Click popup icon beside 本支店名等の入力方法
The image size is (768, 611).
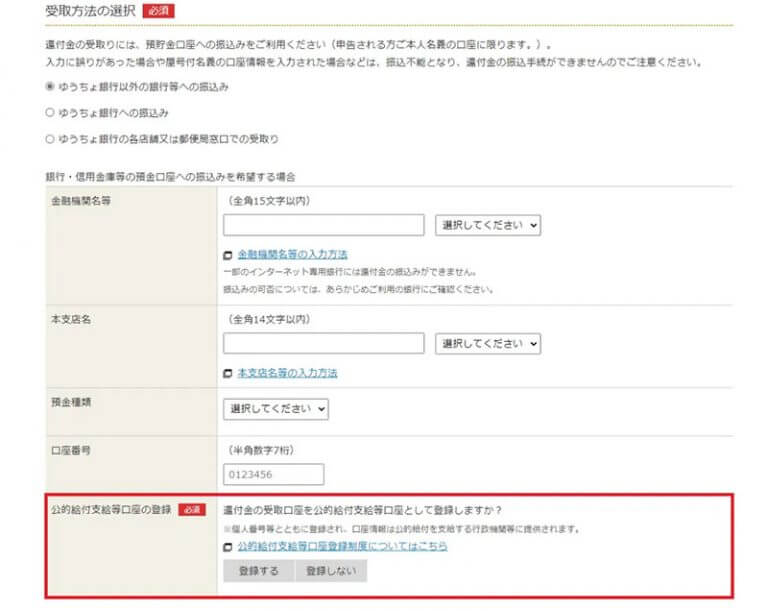click(227, 373)
